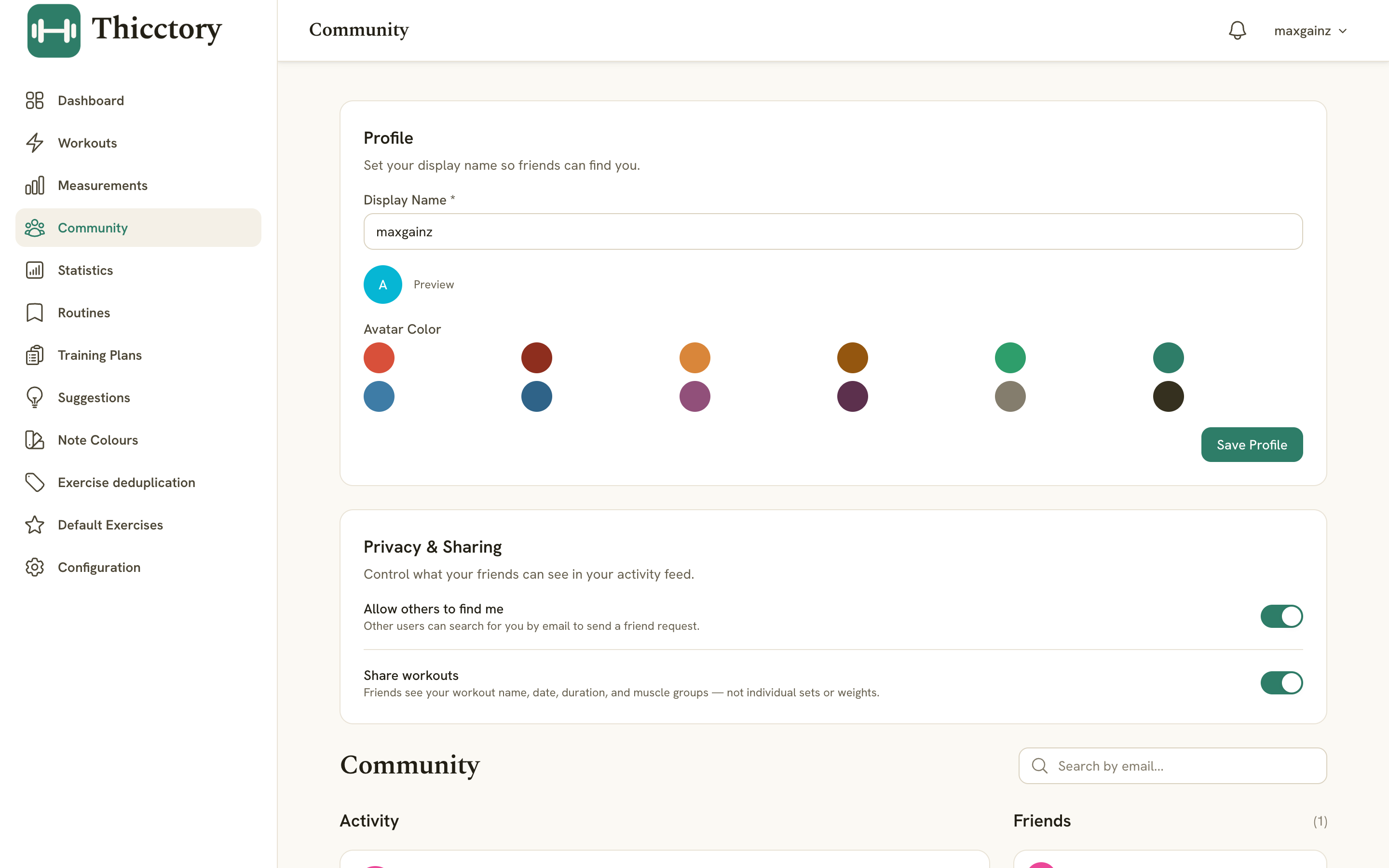This screenshot has height=868, width=1389.
Task: Click the Measurements bar chart icon
Action: click(x=34, y=186)
